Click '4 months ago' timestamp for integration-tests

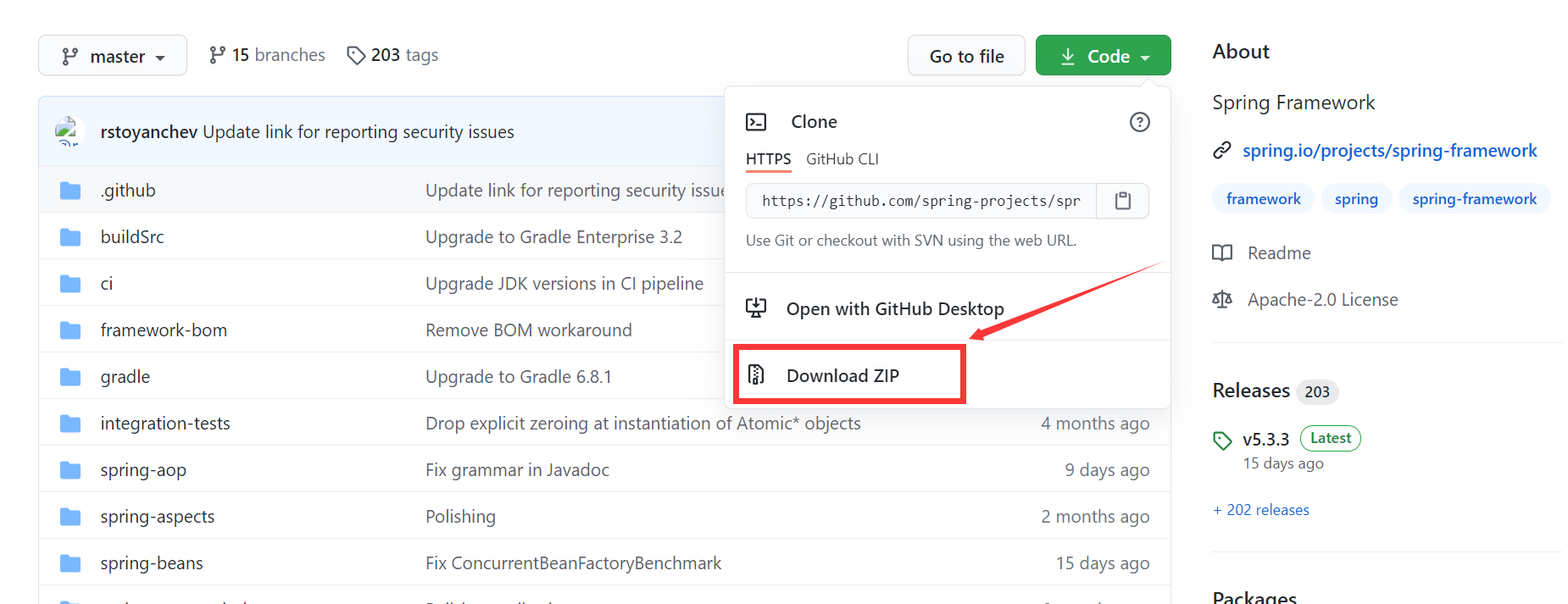1095,424
